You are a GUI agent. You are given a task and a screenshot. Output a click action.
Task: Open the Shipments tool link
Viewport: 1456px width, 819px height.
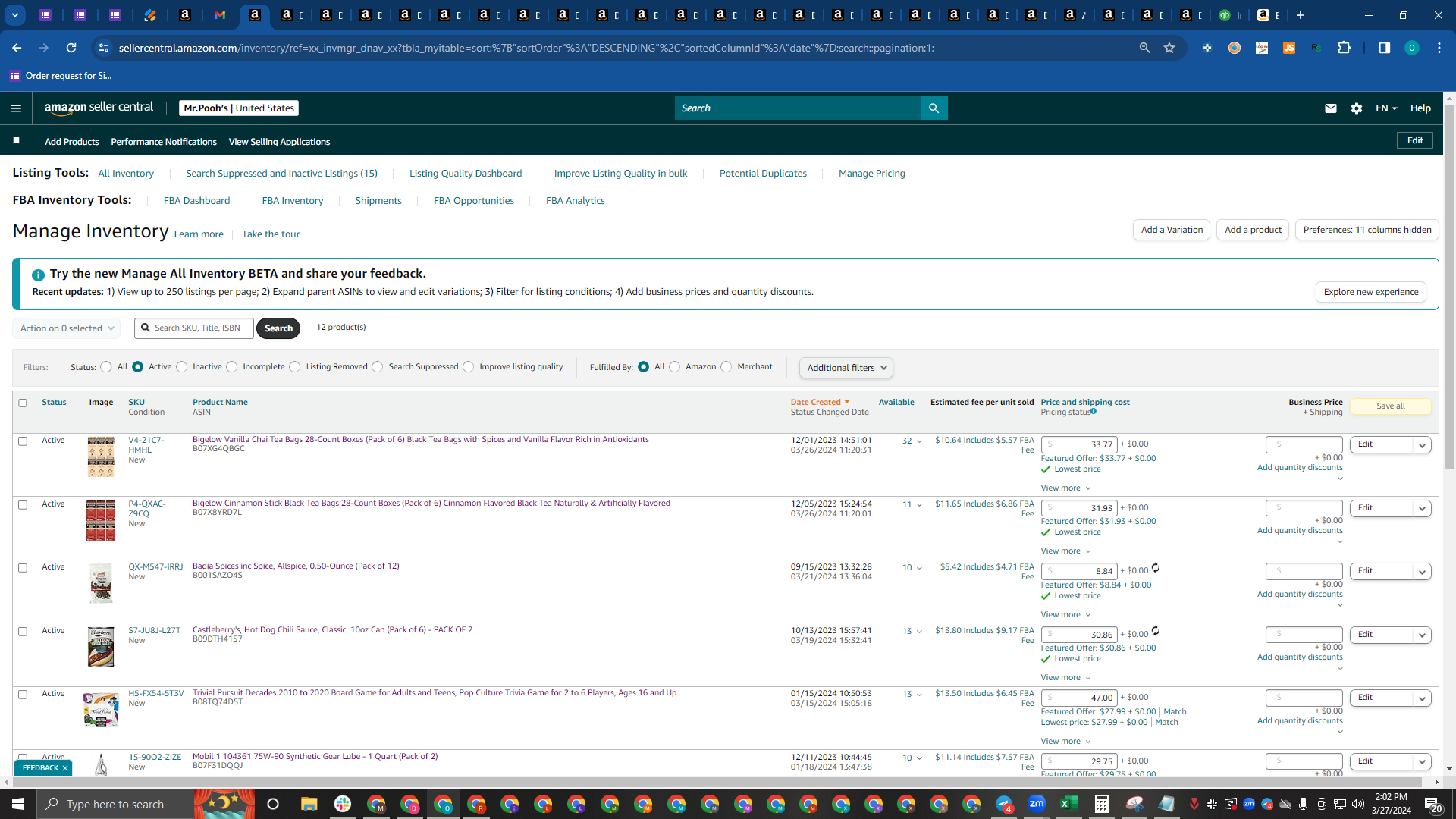point(378,201)
